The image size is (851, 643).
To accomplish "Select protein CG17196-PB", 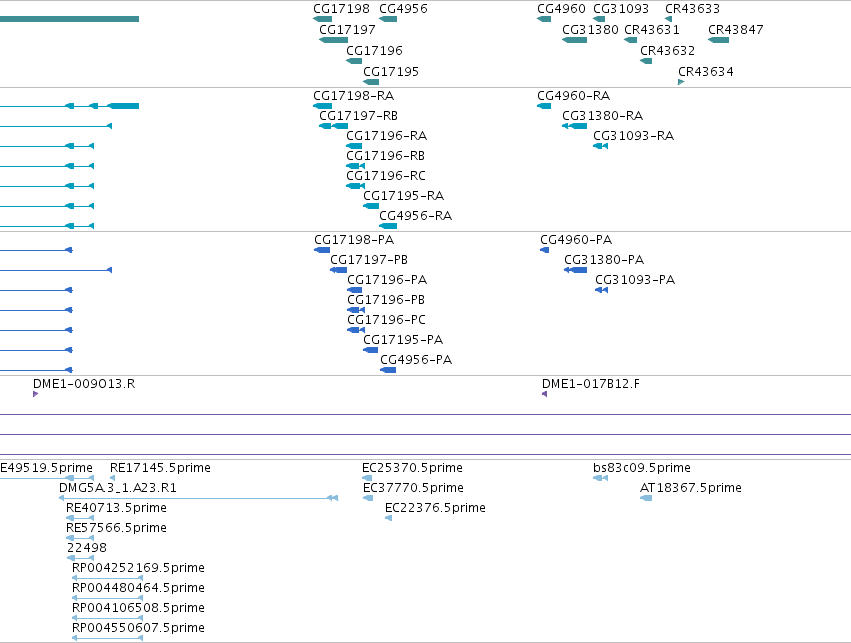I will (356, 310).
